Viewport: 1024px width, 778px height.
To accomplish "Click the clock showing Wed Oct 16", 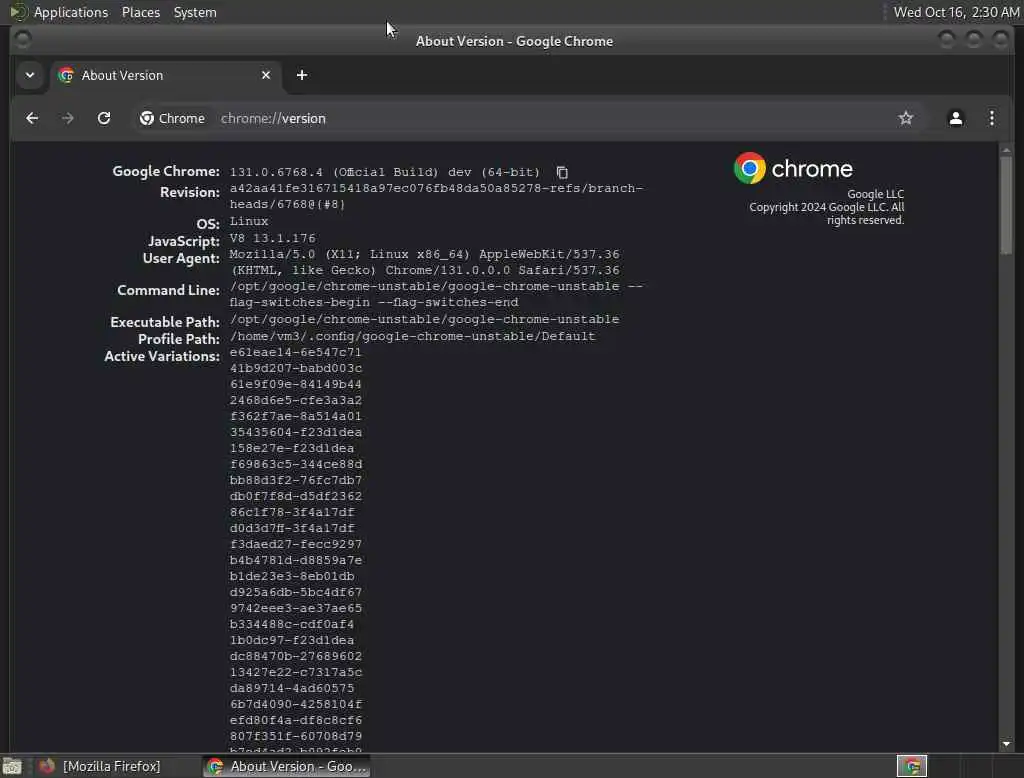I will 956,12.
